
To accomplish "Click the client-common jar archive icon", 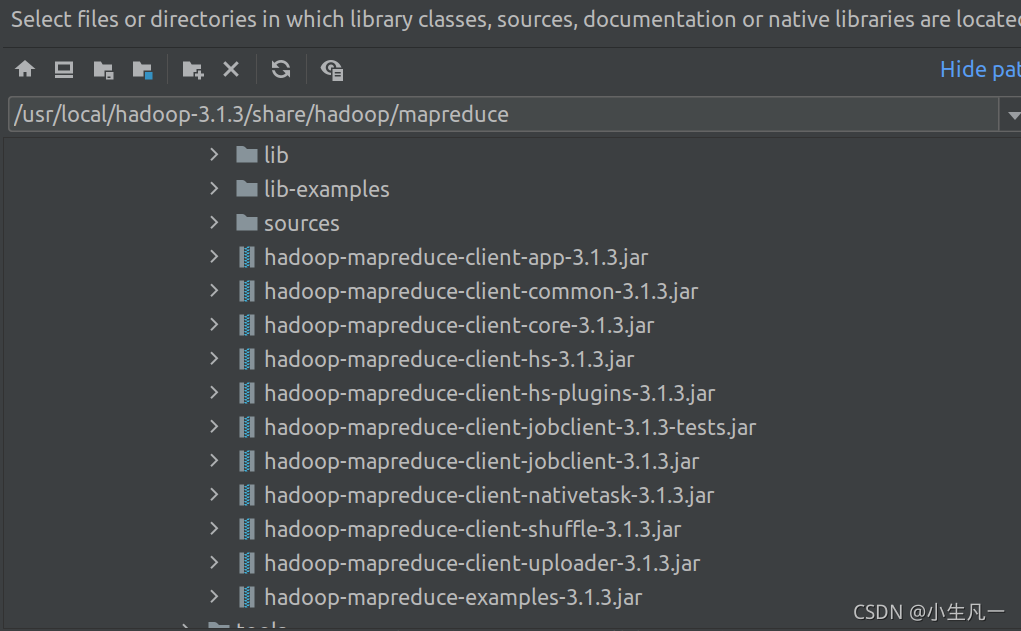I will [247, 291].
